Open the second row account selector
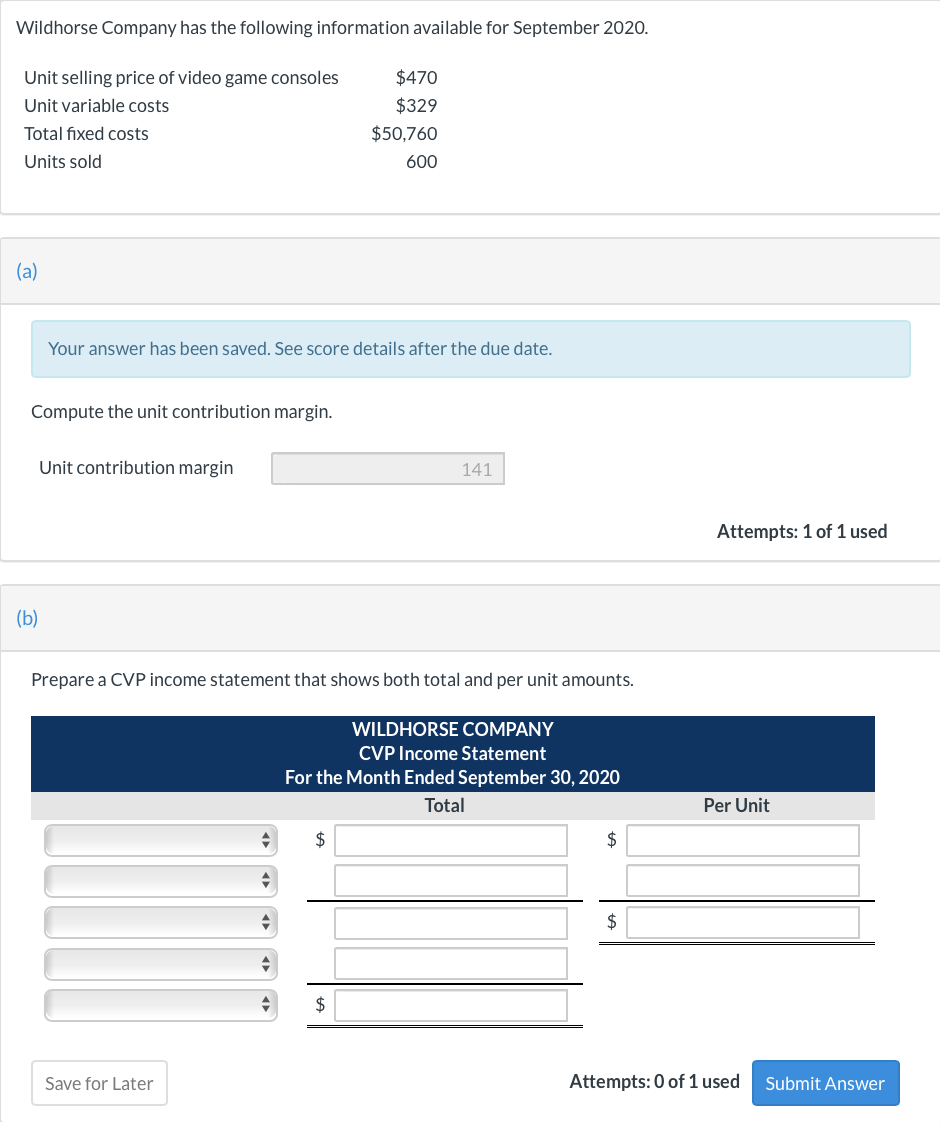 160,881
